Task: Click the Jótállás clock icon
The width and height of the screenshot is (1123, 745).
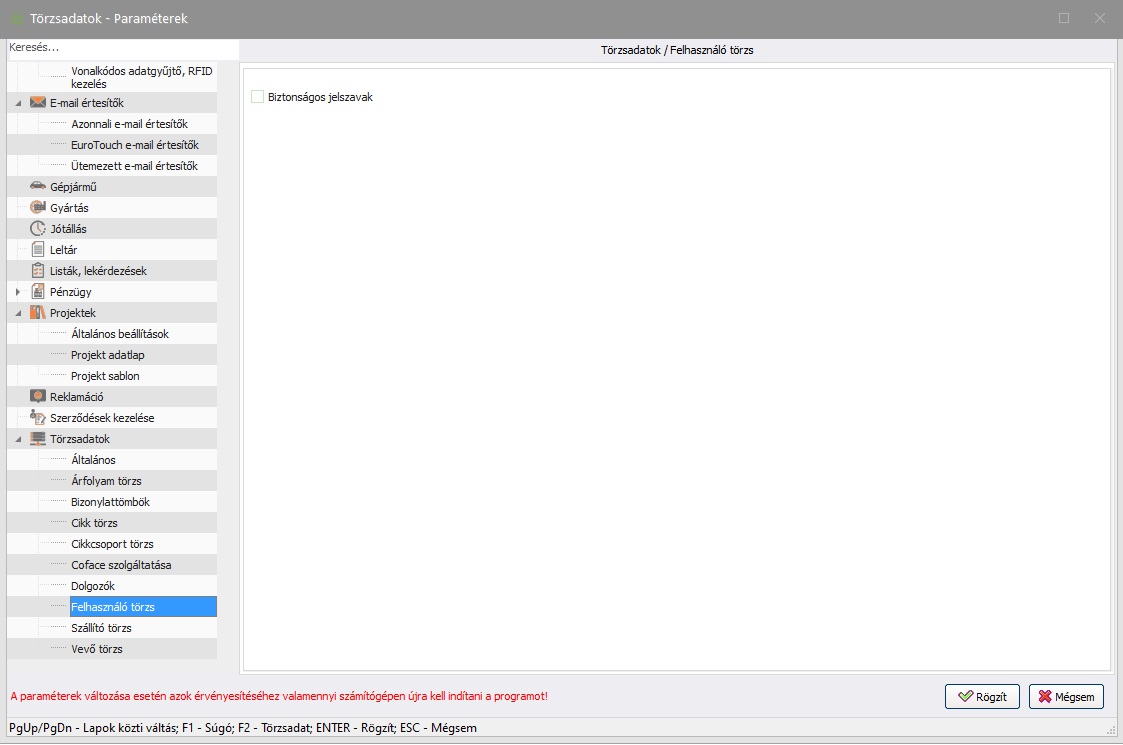Action: point(38,229)
